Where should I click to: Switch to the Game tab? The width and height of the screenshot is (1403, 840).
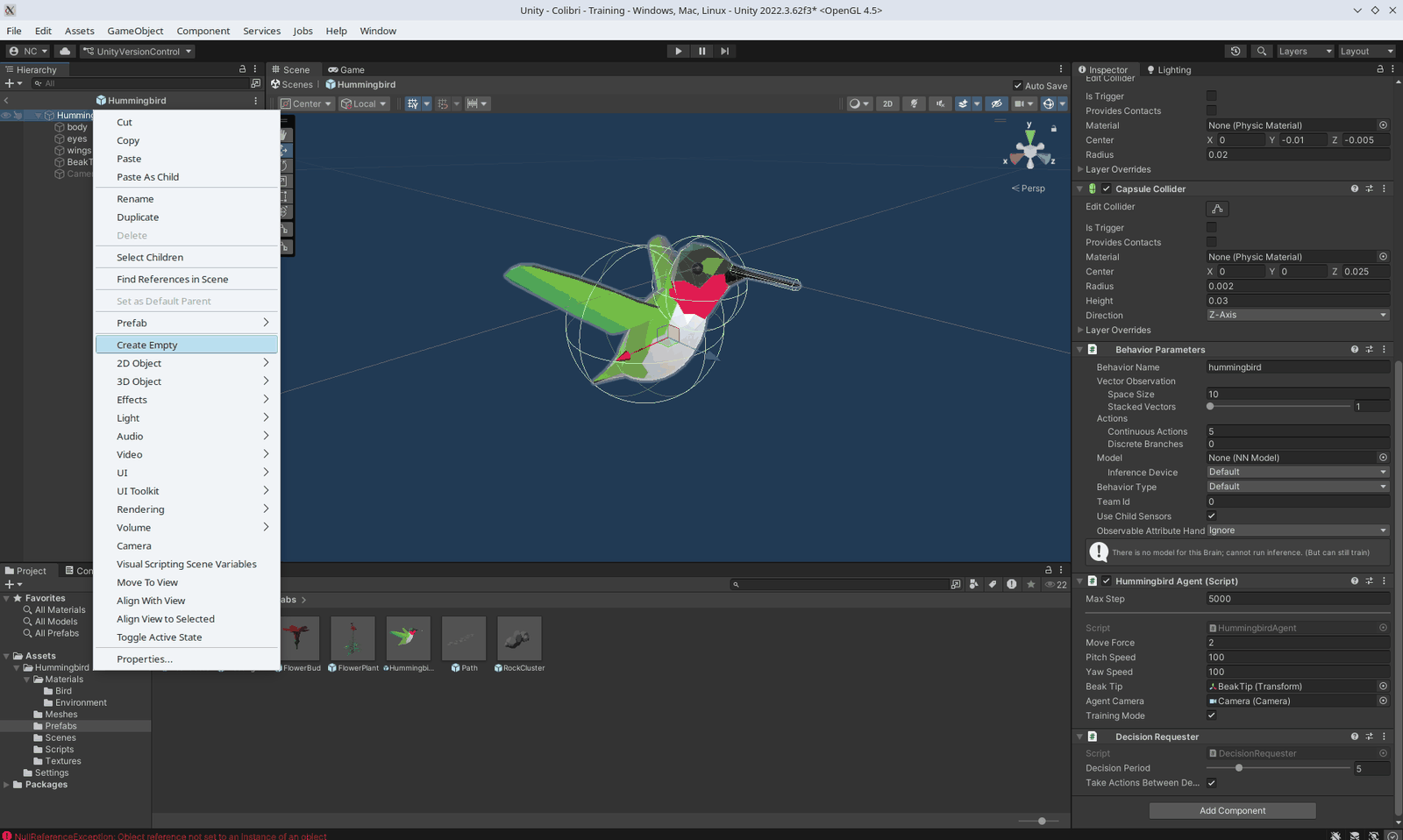[346, 69]
